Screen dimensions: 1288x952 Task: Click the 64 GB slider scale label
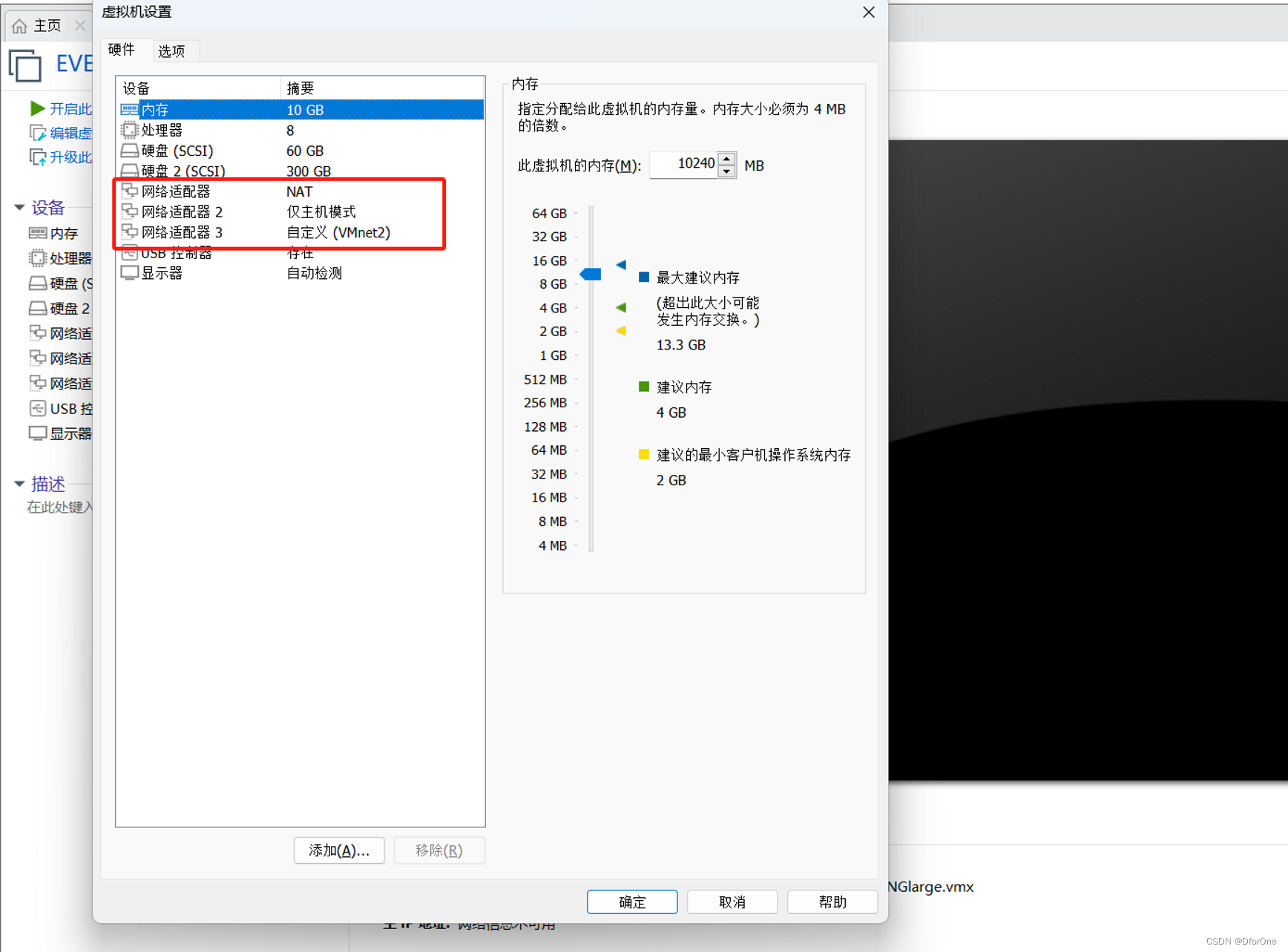click(549, 213)
